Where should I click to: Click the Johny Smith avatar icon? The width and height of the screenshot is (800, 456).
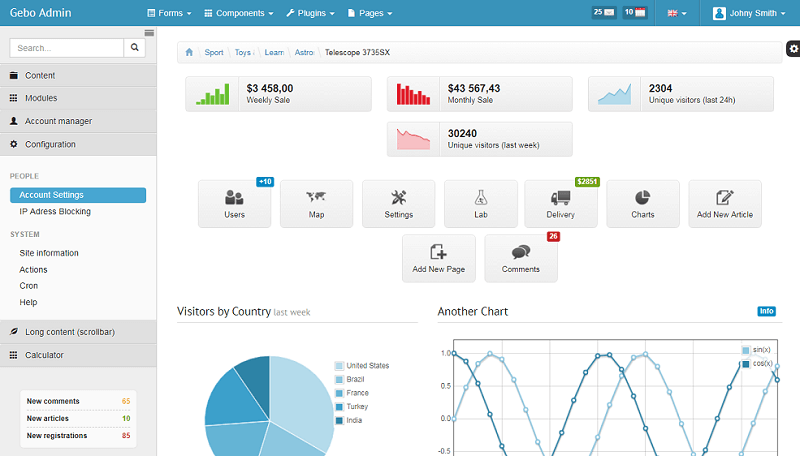(x=719, y=13)
